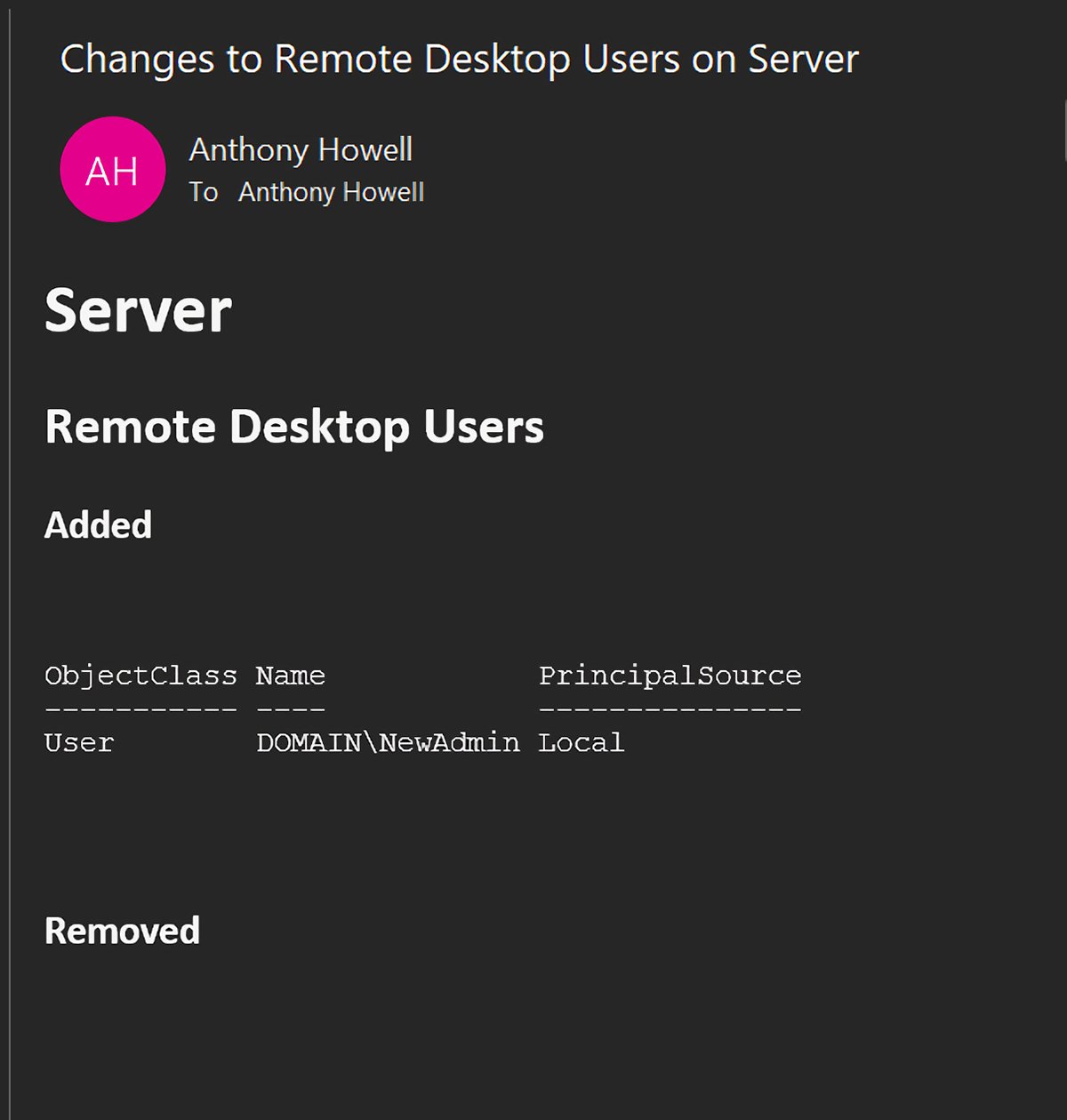Click the dashes under ObjectClass
Screen dimensions: 1067x1120
[x=140, y=709]
